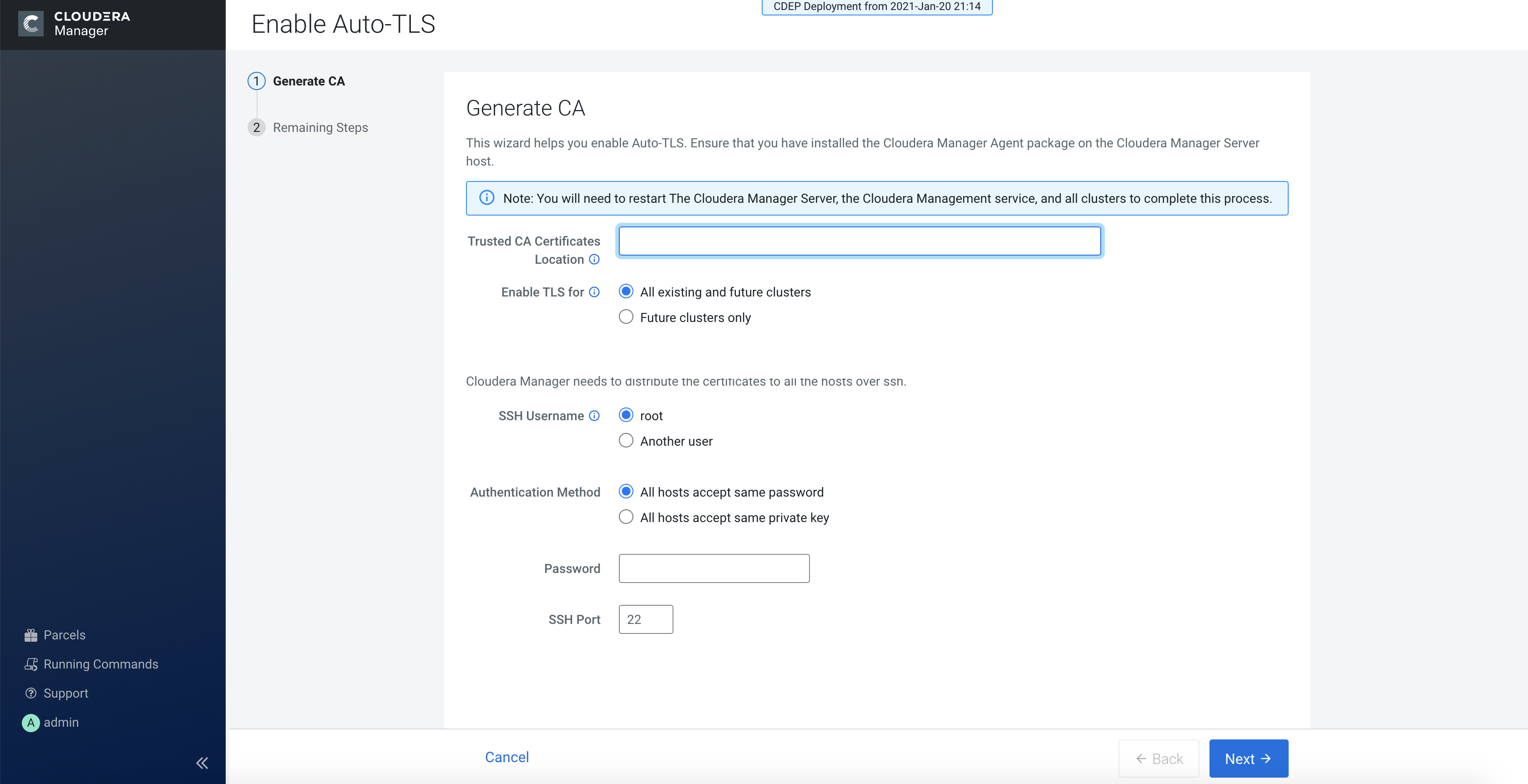
Task: Click the Cancel link
Action: [x=506, y=757]
